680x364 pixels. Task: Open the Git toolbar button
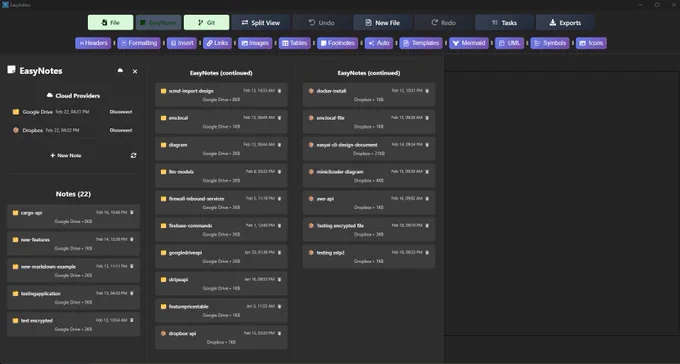click(206, 23)
